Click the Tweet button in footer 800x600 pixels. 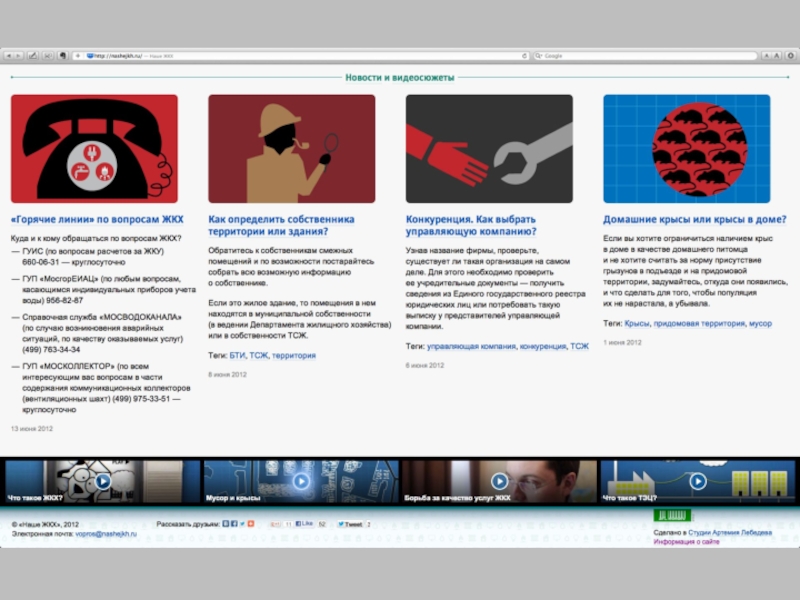coord(350,524)
